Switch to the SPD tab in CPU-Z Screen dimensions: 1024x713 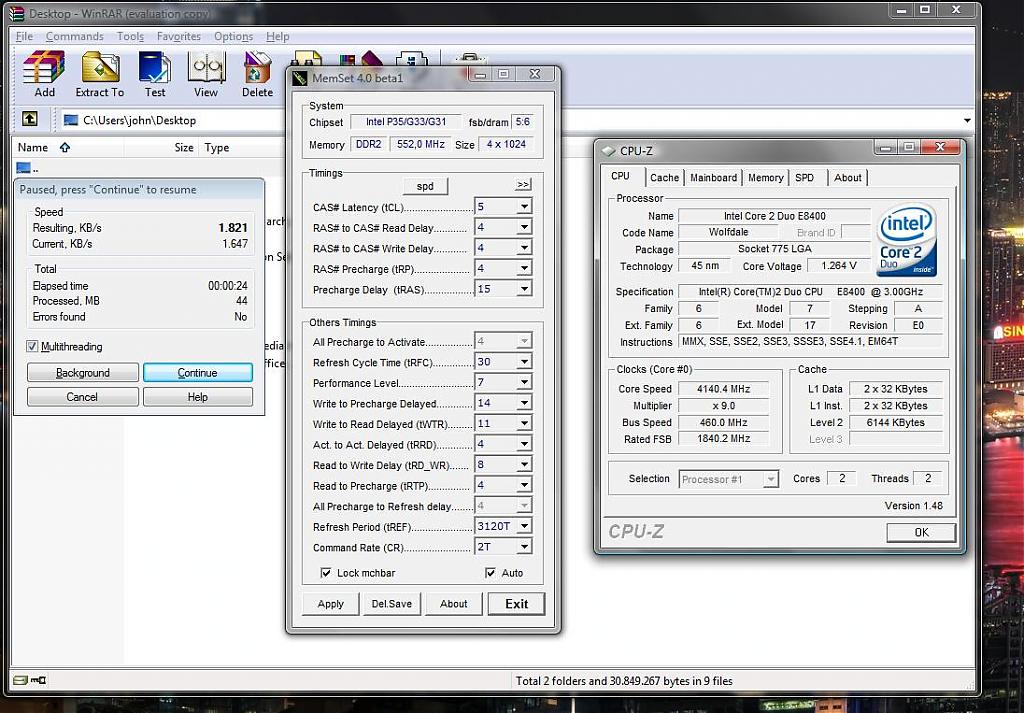(x=805, y=178)
